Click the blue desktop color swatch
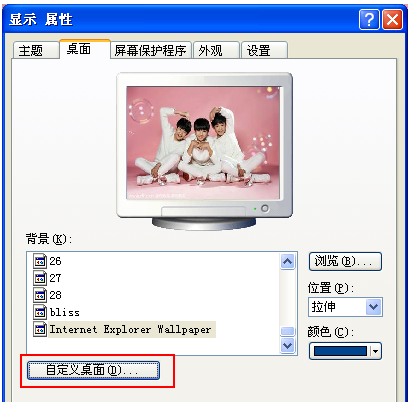Viewport: 408px width, 402px height. [x=340, y=351]
